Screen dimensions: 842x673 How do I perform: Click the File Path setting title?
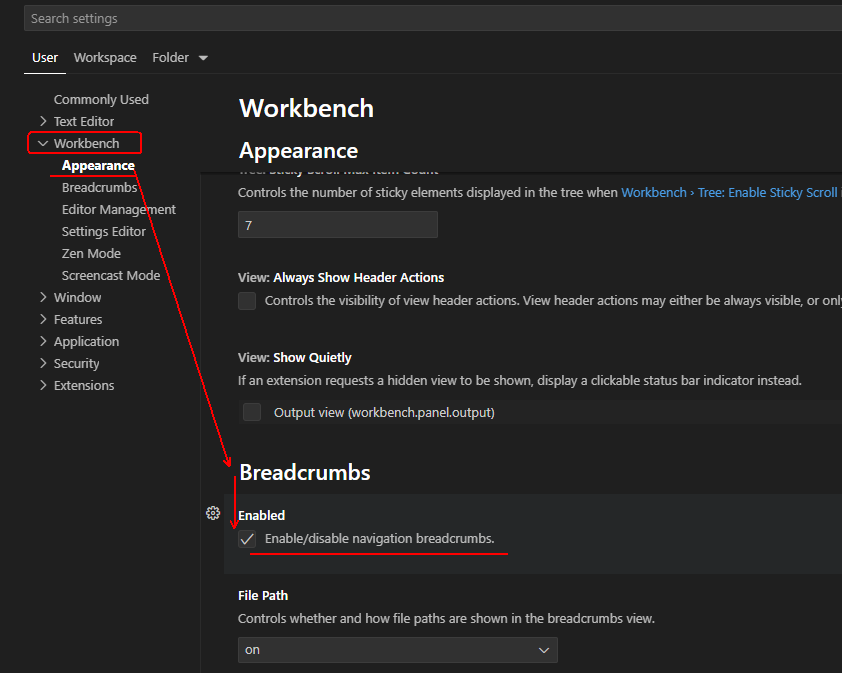pyautogui.click(x=263, y=595)
